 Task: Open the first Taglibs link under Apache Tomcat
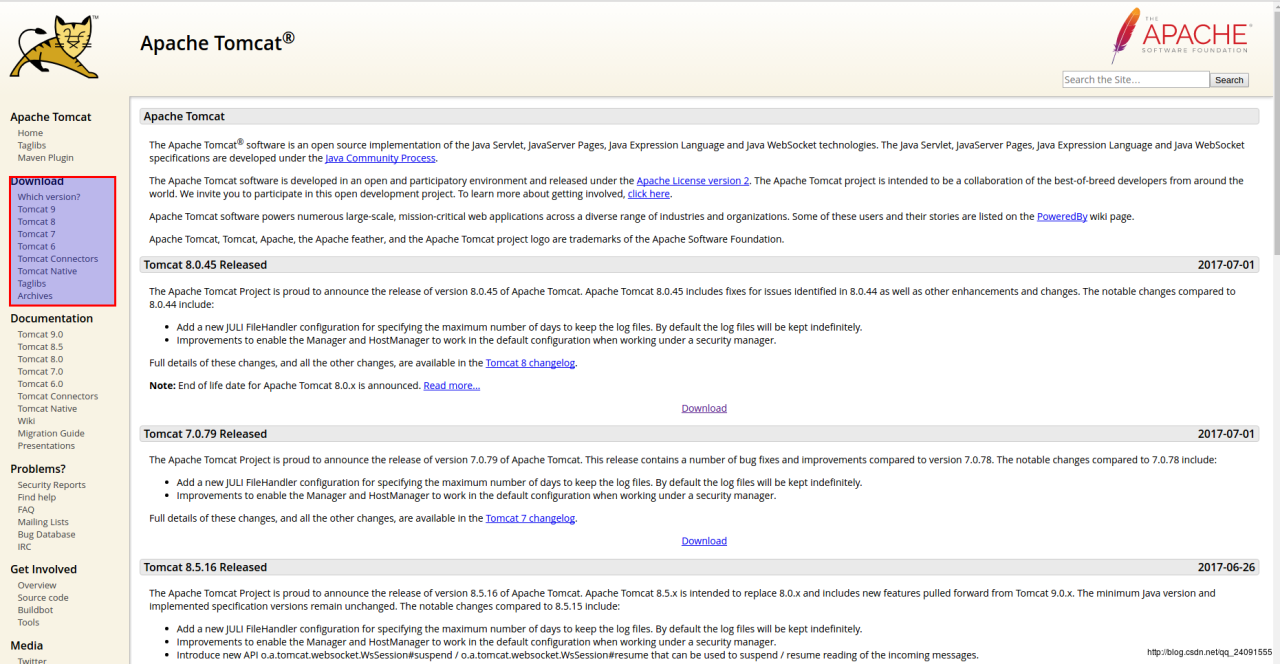pyautogui.click(x=32, y=145)
